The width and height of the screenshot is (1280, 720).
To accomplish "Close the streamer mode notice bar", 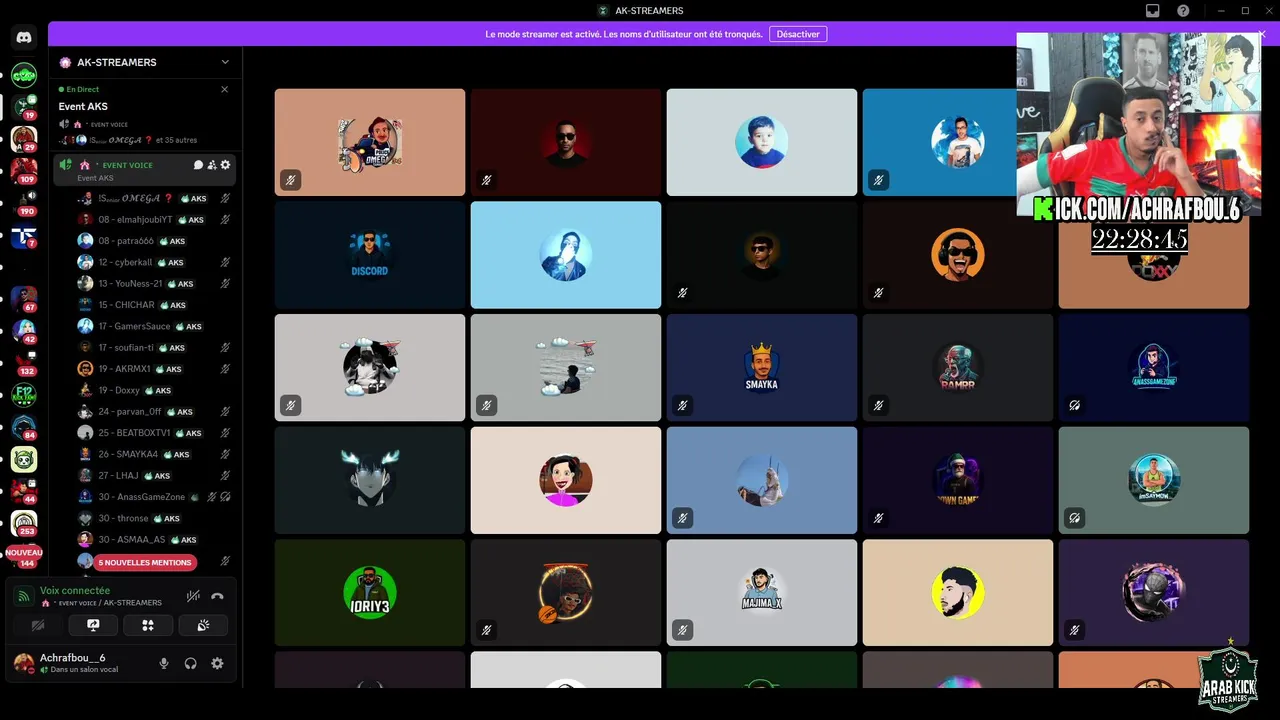I will tap(1262, 34).
